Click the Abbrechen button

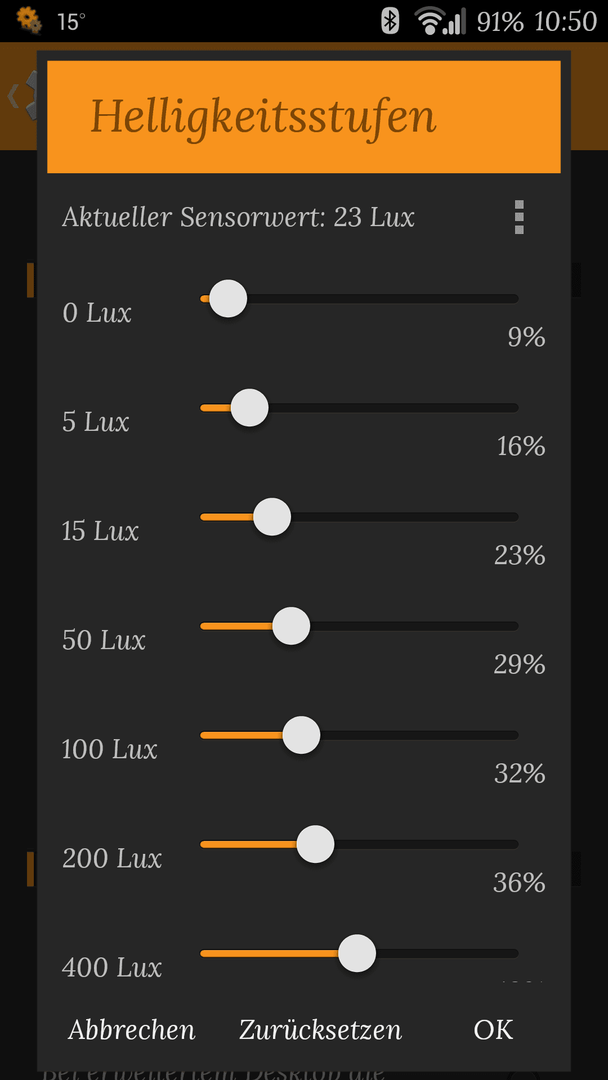[132, 1030]
